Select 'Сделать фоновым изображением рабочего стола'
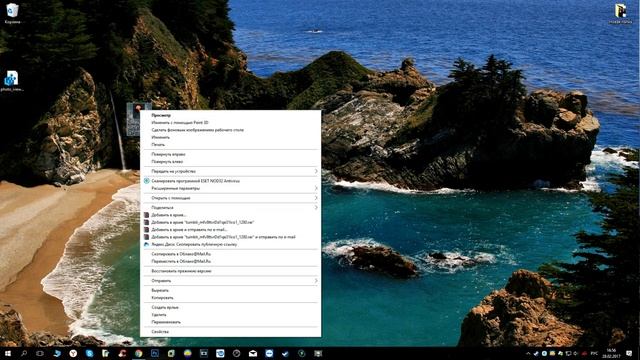Viewport: 640px width, 360px height. click(x=198, y=130)
